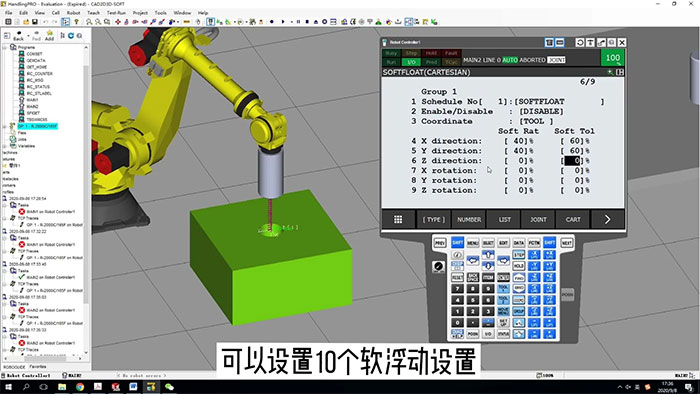
Task: Click the JOINT softkey button
Action: pyautogui.click(x=538, y=219)
